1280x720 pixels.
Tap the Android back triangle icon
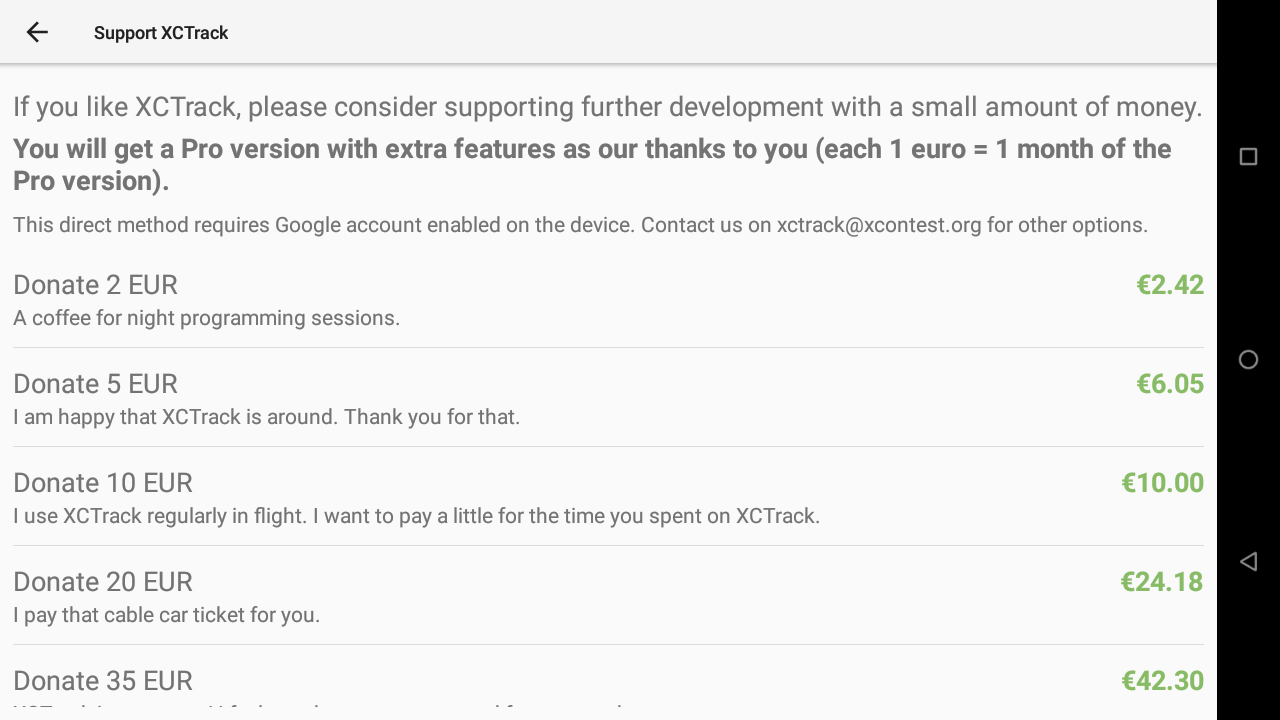[1248, 561]
